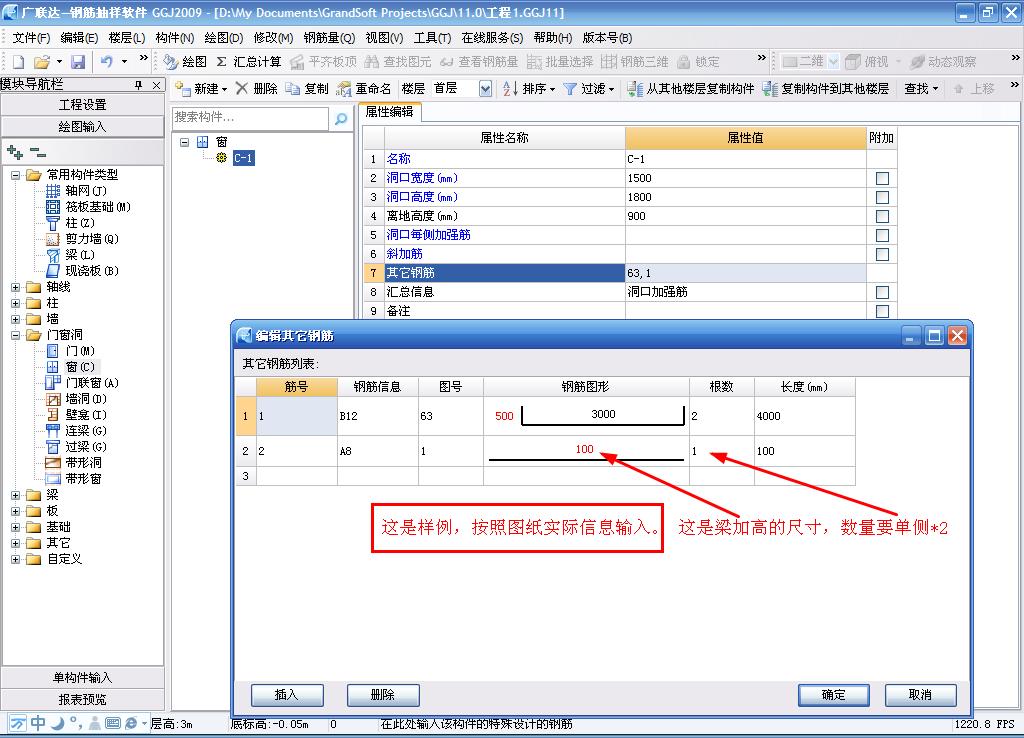Select component C-1 in the list
1024x738 pixels.
(x=243, y=158)
